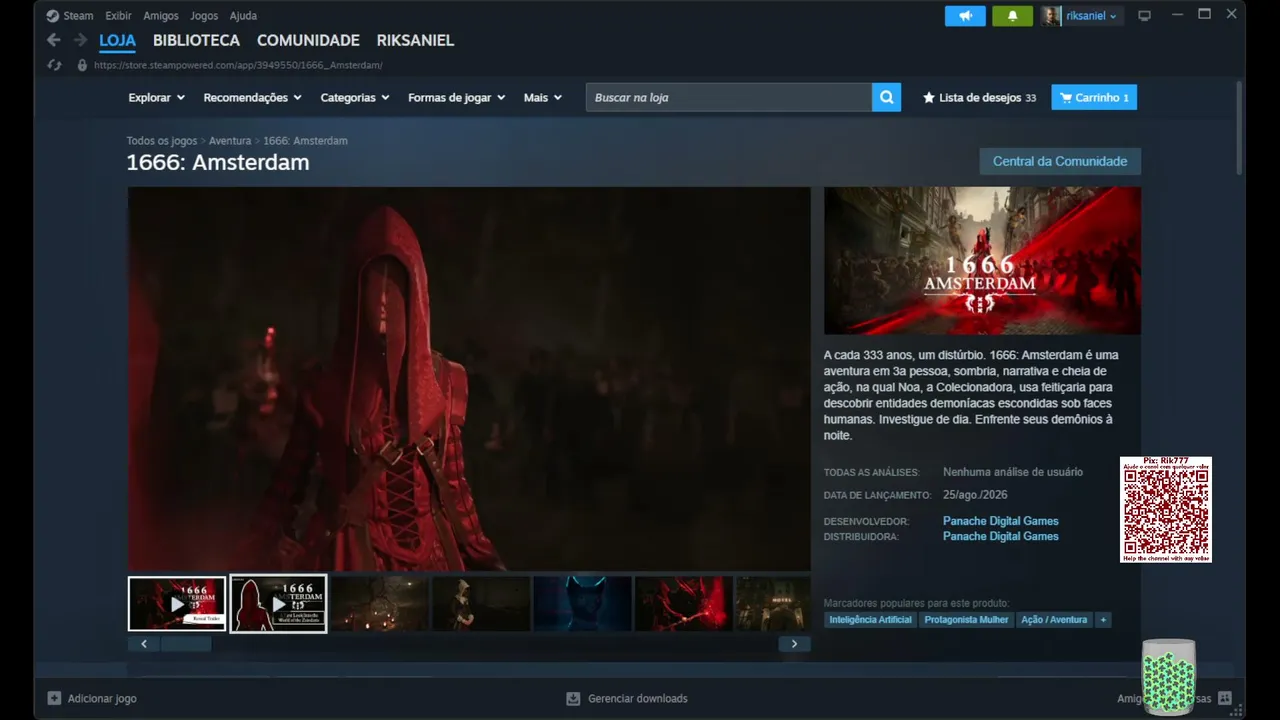Viewport: 1280px width, 720px height.
Task: Click the release date 25/ago./2026
Action: pos(975,495)
